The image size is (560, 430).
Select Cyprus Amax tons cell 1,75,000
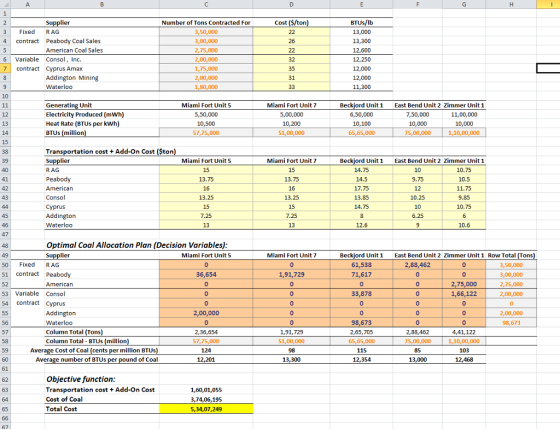tap(206, 69)
